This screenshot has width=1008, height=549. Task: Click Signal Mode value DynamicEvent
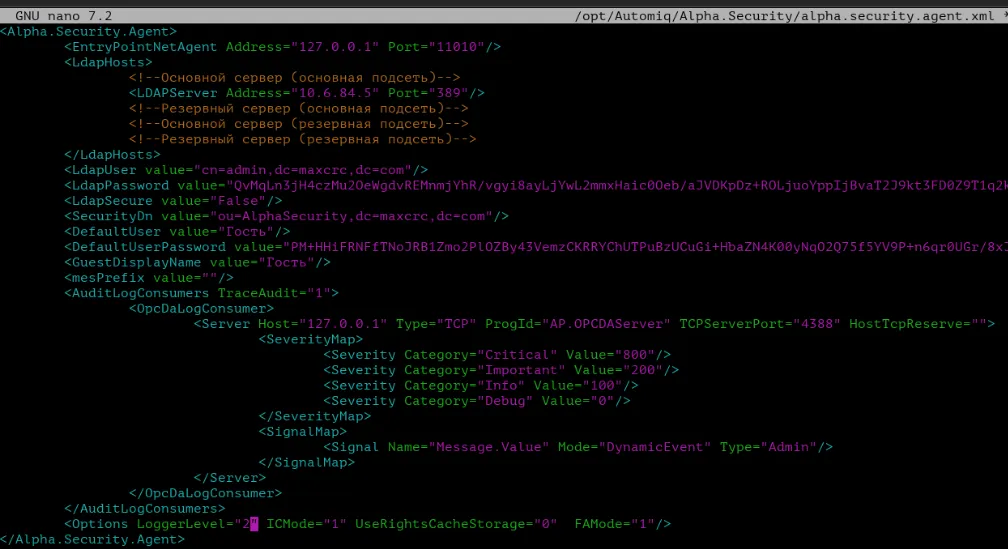[x=654, y=448]
